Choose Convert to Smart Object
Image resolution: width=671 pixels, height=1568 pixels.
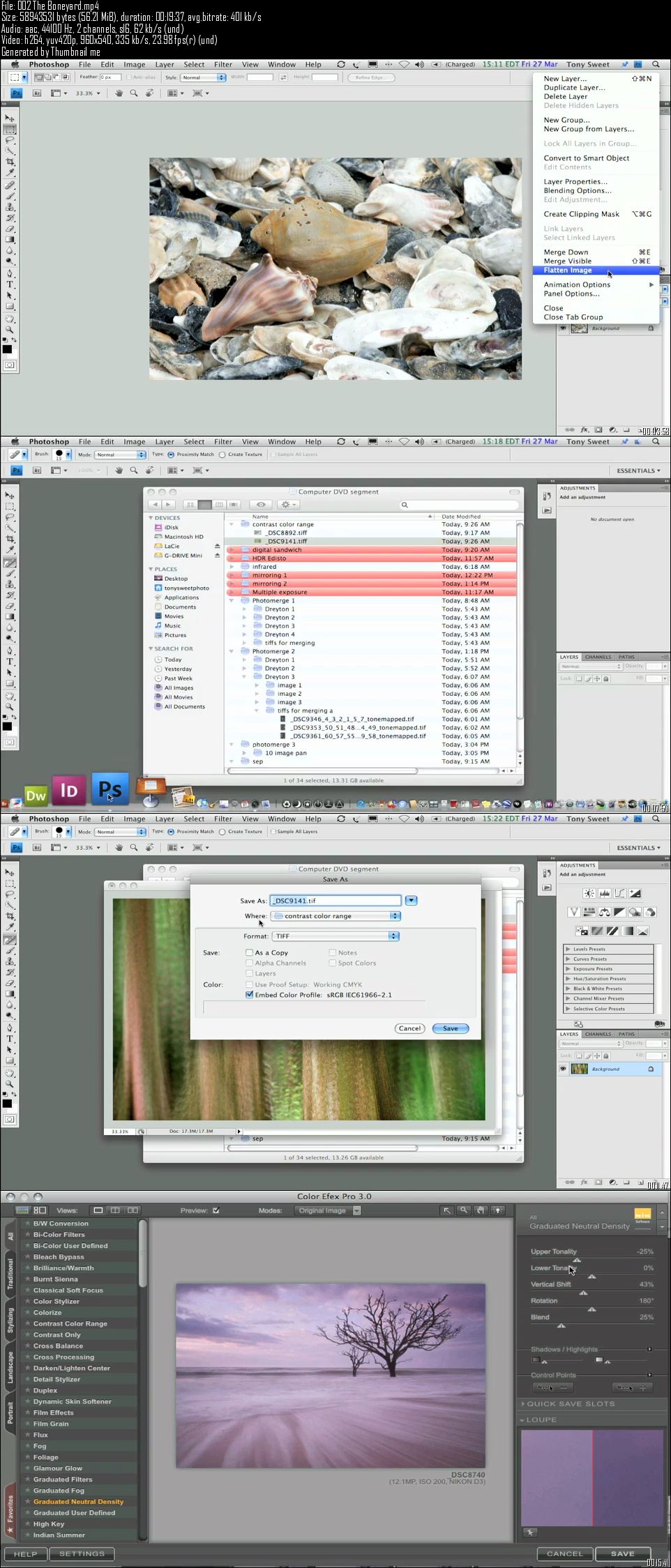click(x=596, y=158)
